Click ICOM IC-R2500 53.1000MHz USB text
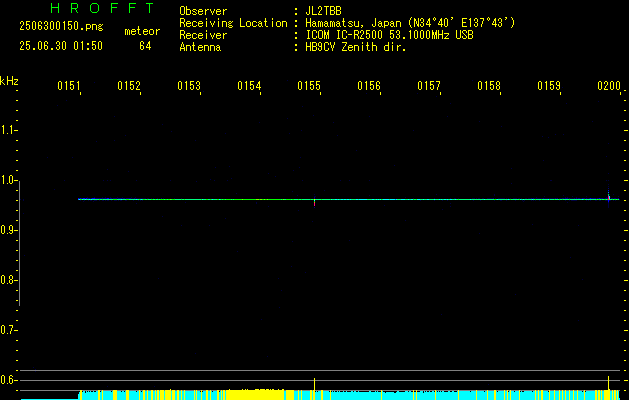Screen dimensions: 629x400 (x=389, y=35)
